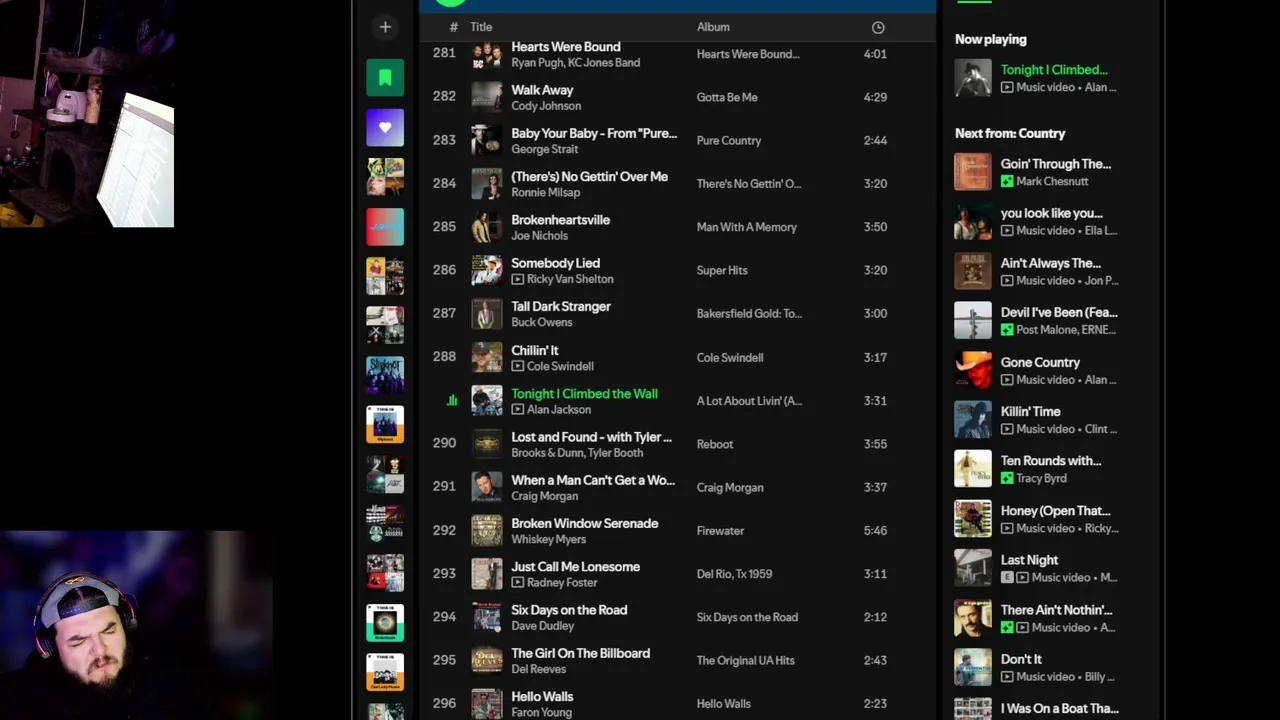The height and width of the screenshot is (720, 1280).
Task: Click music video icon under Honey (Open That...
Action: point(1007,528)
